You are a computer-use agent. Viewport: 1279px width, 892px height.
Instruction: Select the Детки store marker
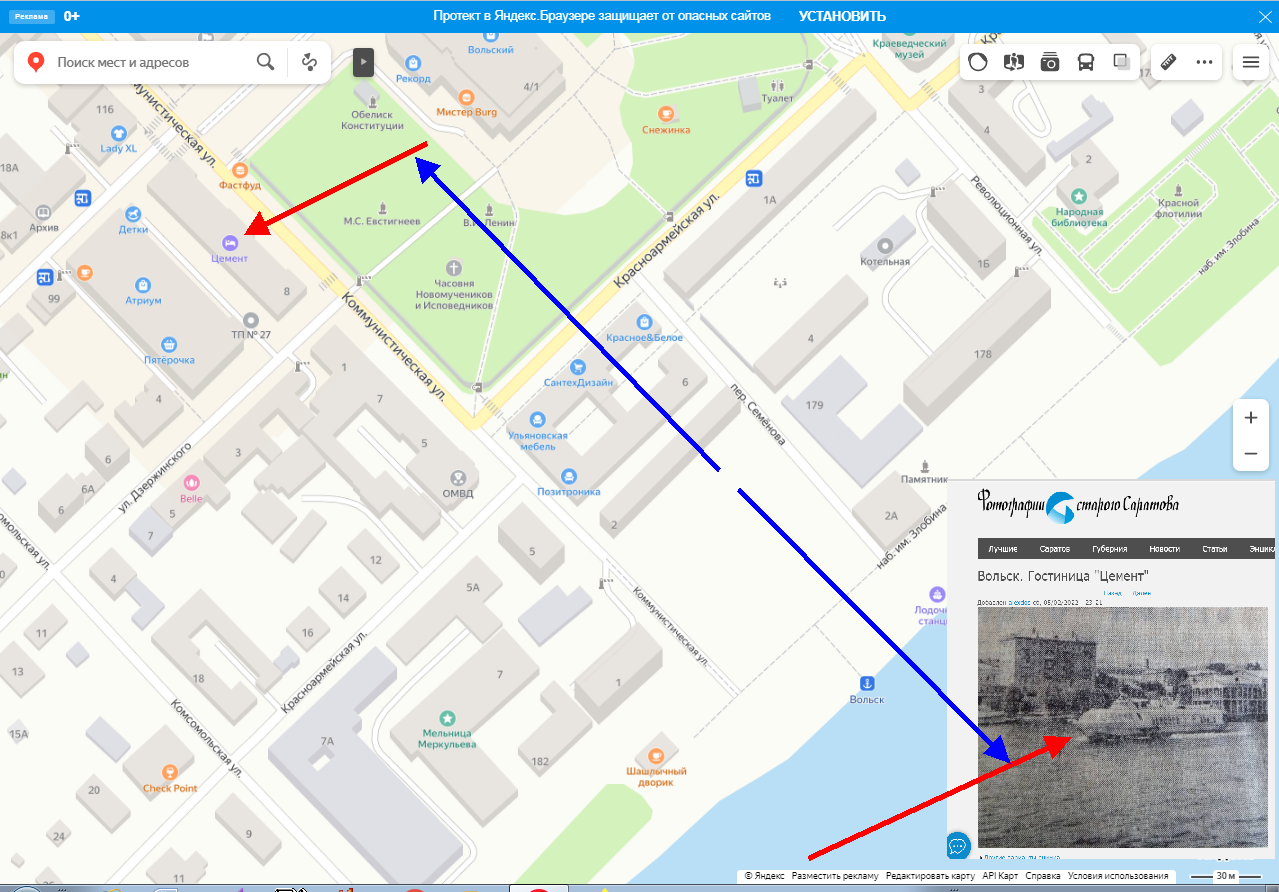coord(133,214)
